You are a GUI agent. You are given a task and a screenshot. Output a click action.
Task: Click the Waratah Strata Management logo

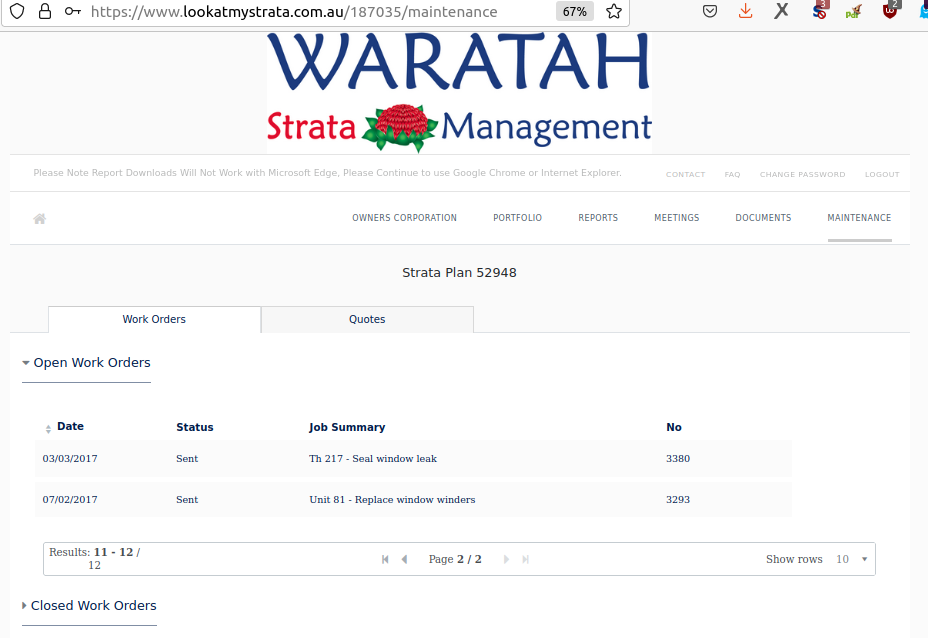(459, 93)
